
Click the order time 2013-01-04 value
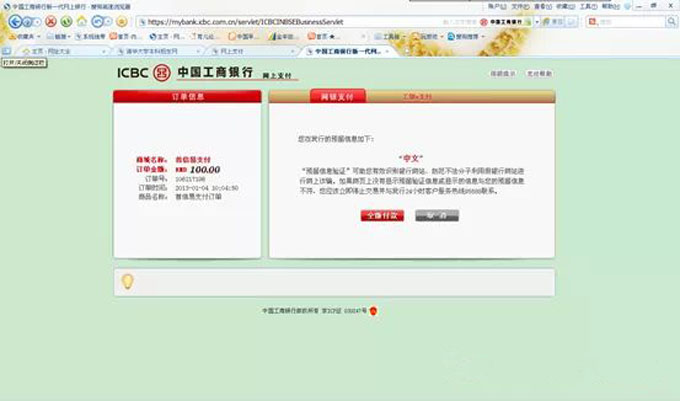pos(207,188)
